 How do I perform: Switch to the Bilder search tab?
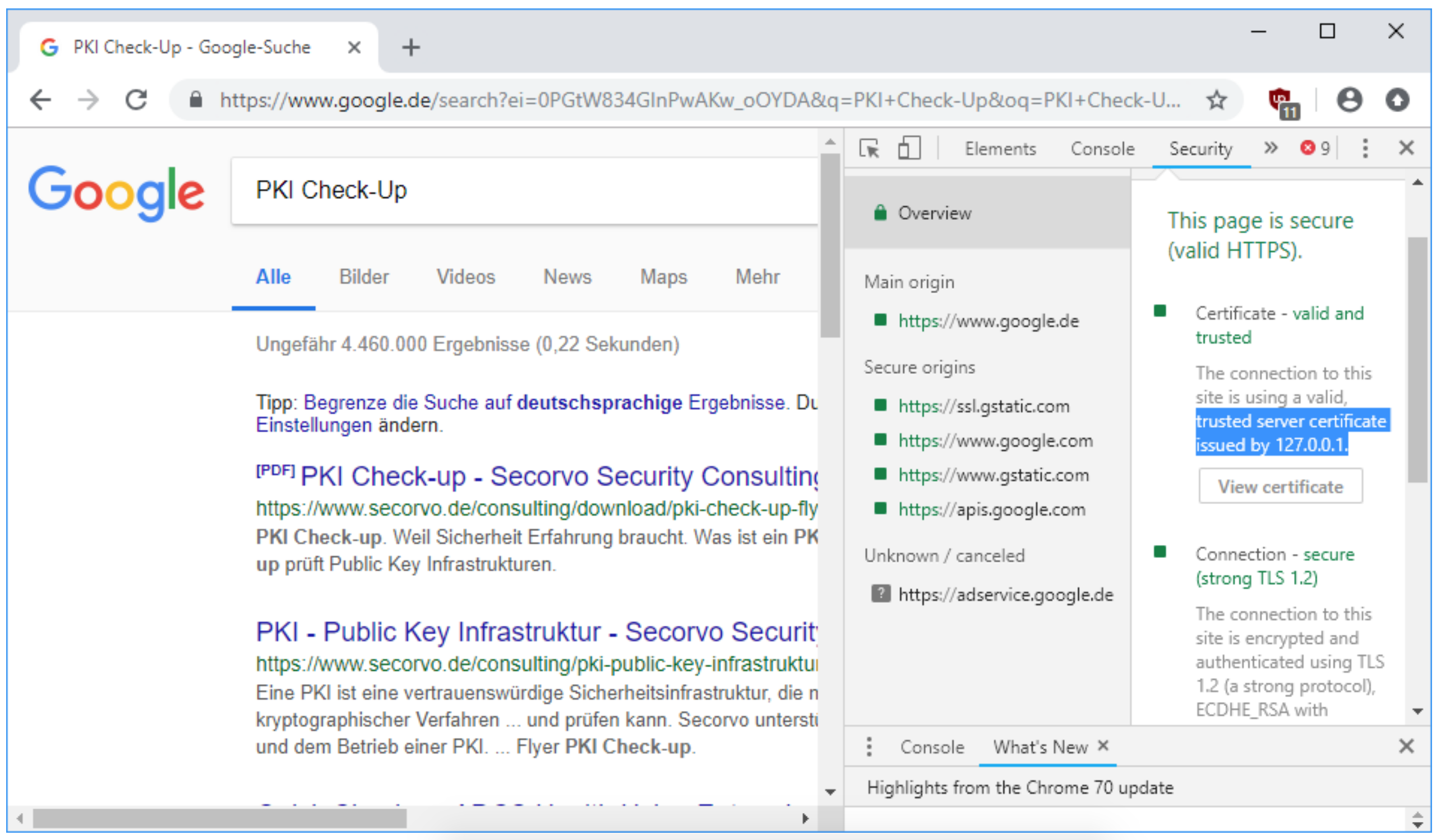point(364,277)
